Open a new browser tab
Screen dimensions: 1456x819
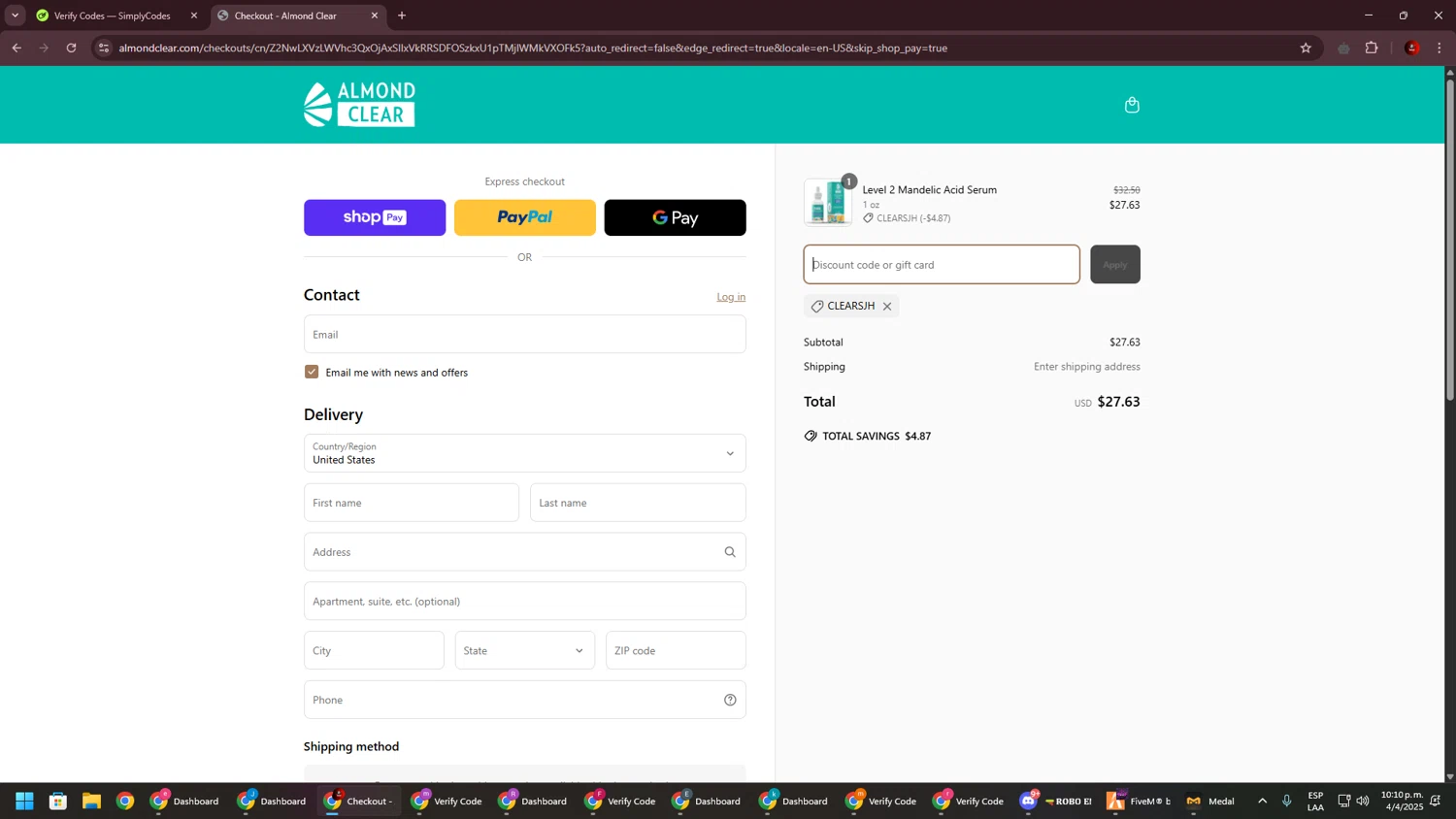click(x=402, y=16)
